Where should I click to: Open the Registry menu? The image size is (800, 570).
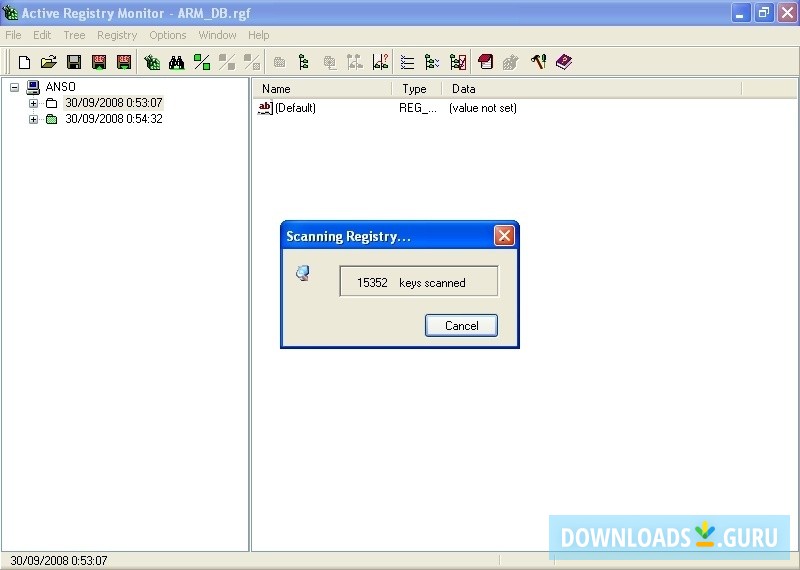(117, 35)
